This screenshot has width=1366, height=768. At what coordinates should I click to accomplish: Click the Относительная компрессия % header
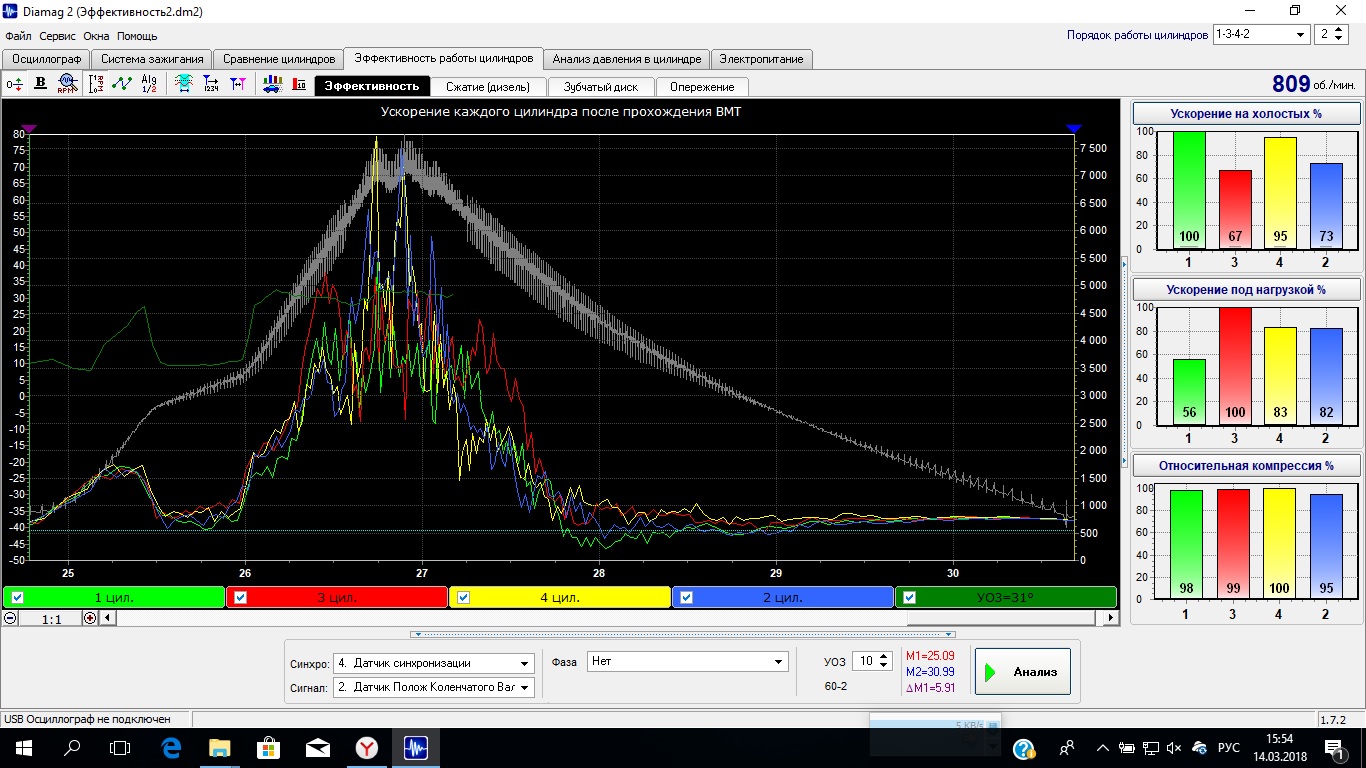pyautogui.click(x=1246, y=465)
